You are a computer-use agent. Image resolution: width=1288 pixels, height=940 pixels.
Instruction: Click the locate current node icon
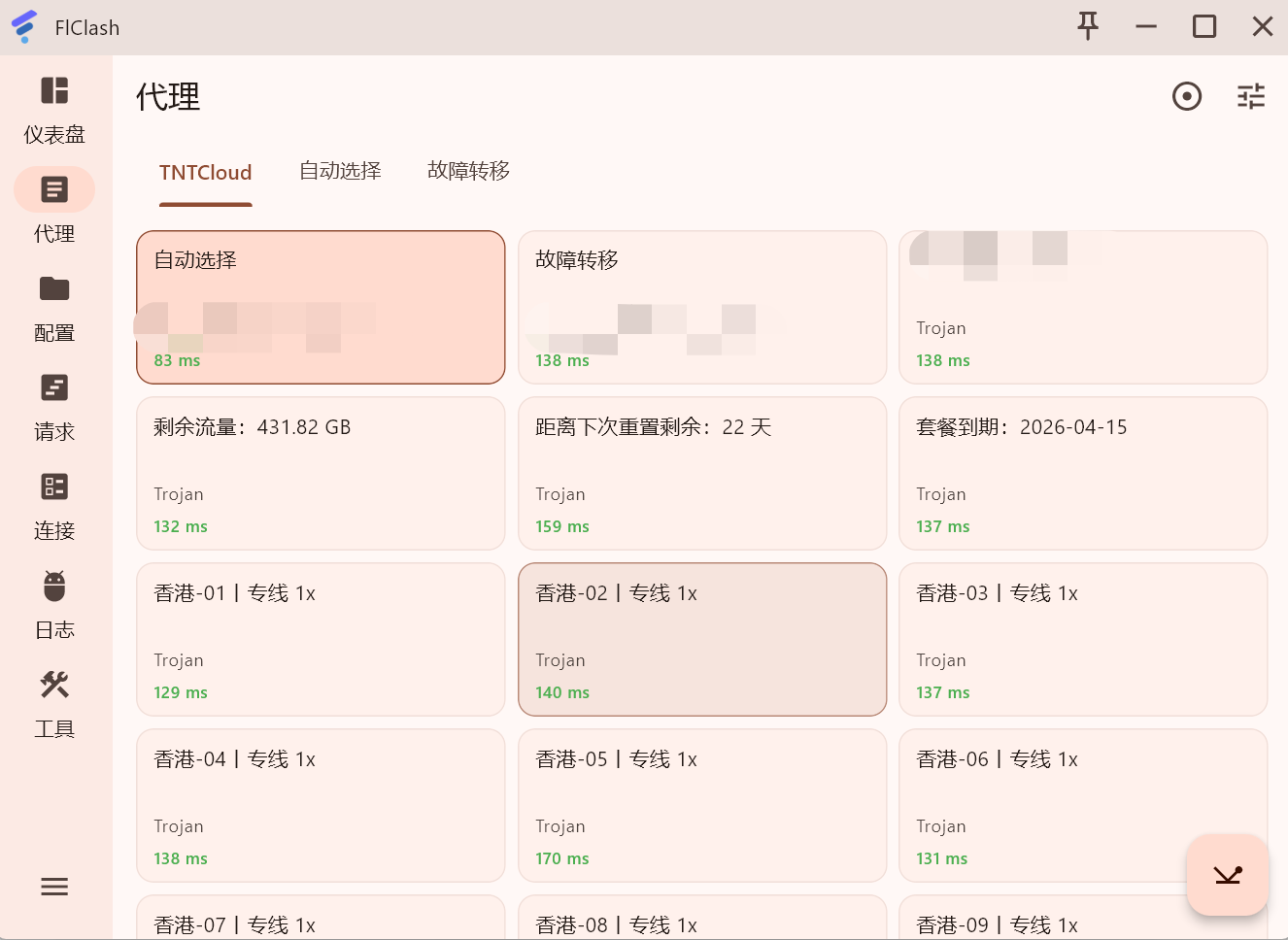pos(1187,96)
